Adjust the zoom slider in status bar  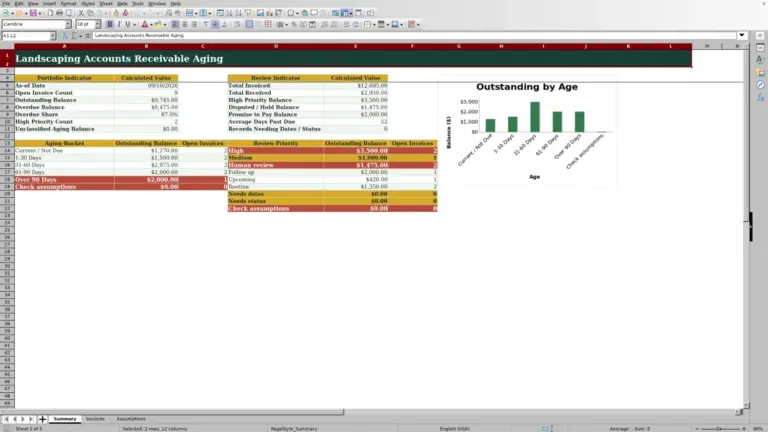coord(720,429)
